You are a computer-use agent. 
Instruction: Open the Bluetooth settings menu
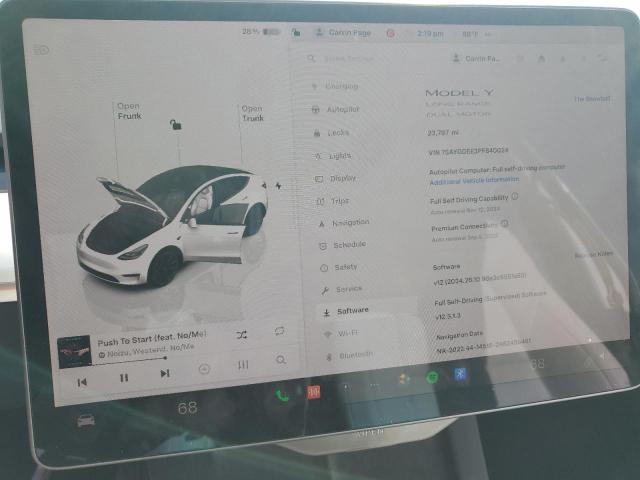click(349, 356)
